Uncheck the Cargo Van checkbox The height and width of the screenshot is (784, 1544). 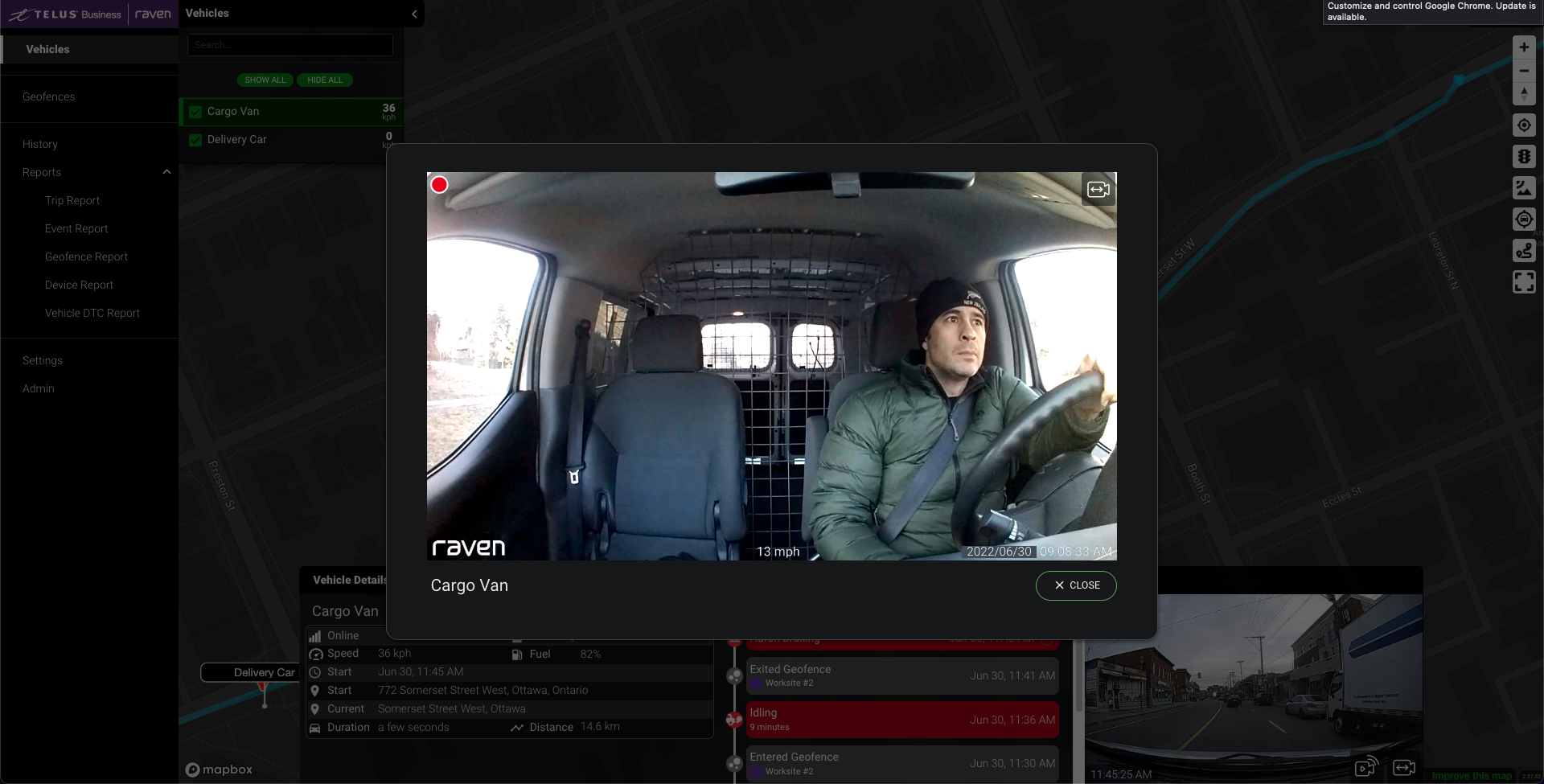[x=195, y=112]
